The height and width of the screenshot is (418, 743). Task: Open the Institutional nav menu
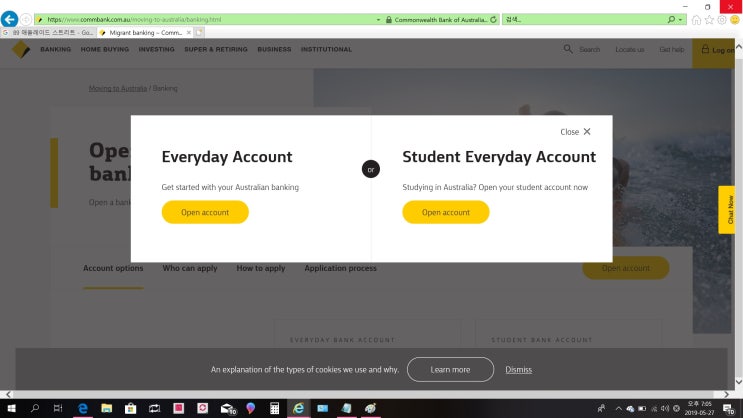(x=326, y=49)
